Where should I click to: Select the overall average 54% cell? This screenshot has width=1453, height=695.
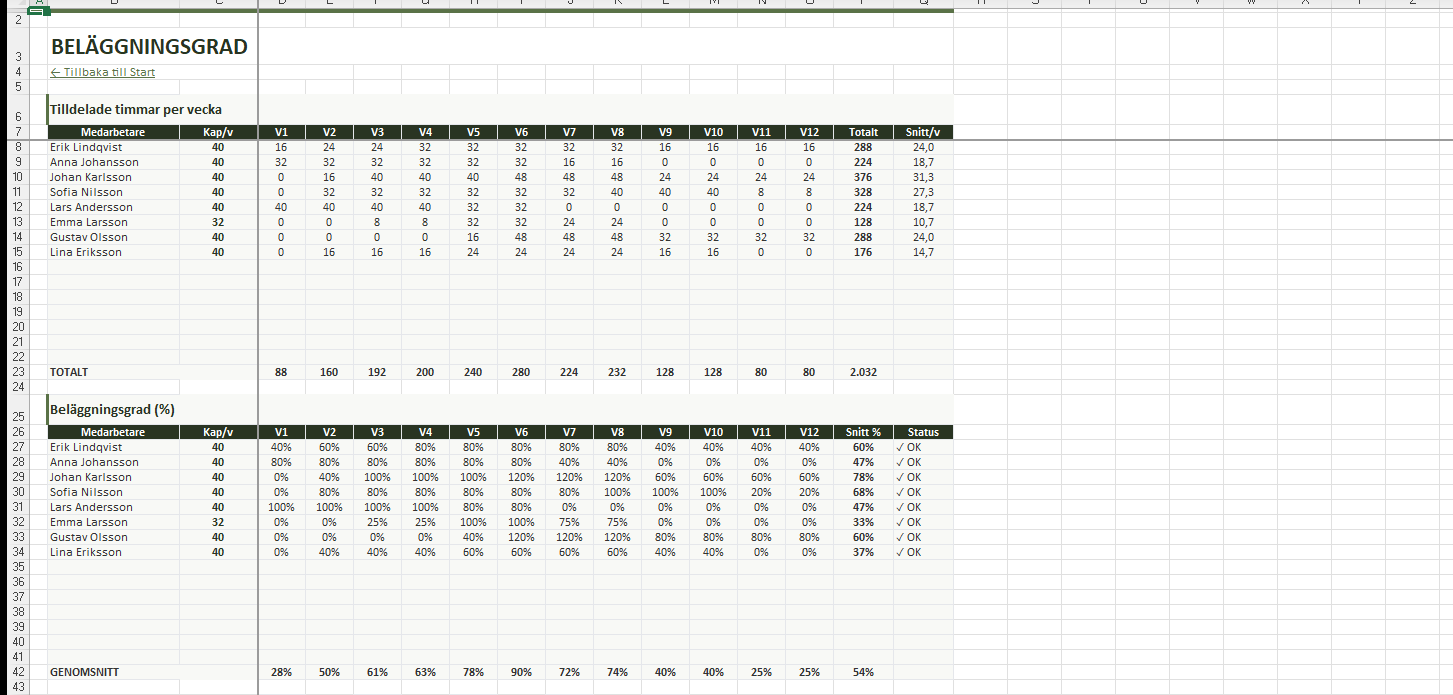[x=863, y=672]
